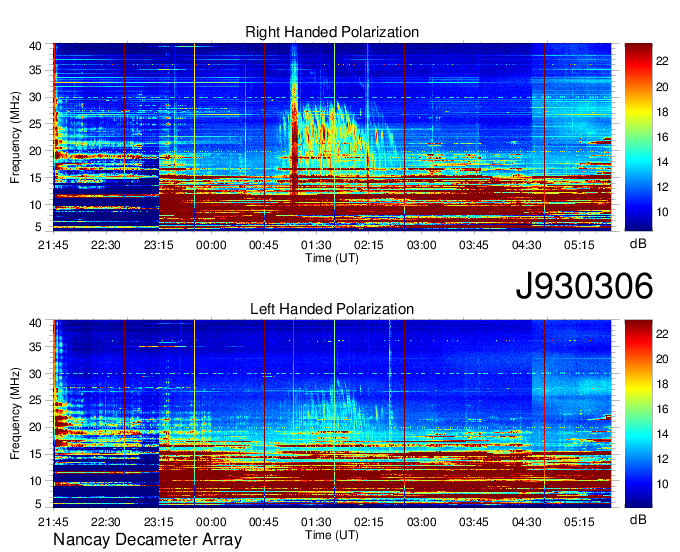Viewport: 680px width, 552px height.
Task: Click the 16 dB tick on Right Handed colorbar
Action: point(662,137)
